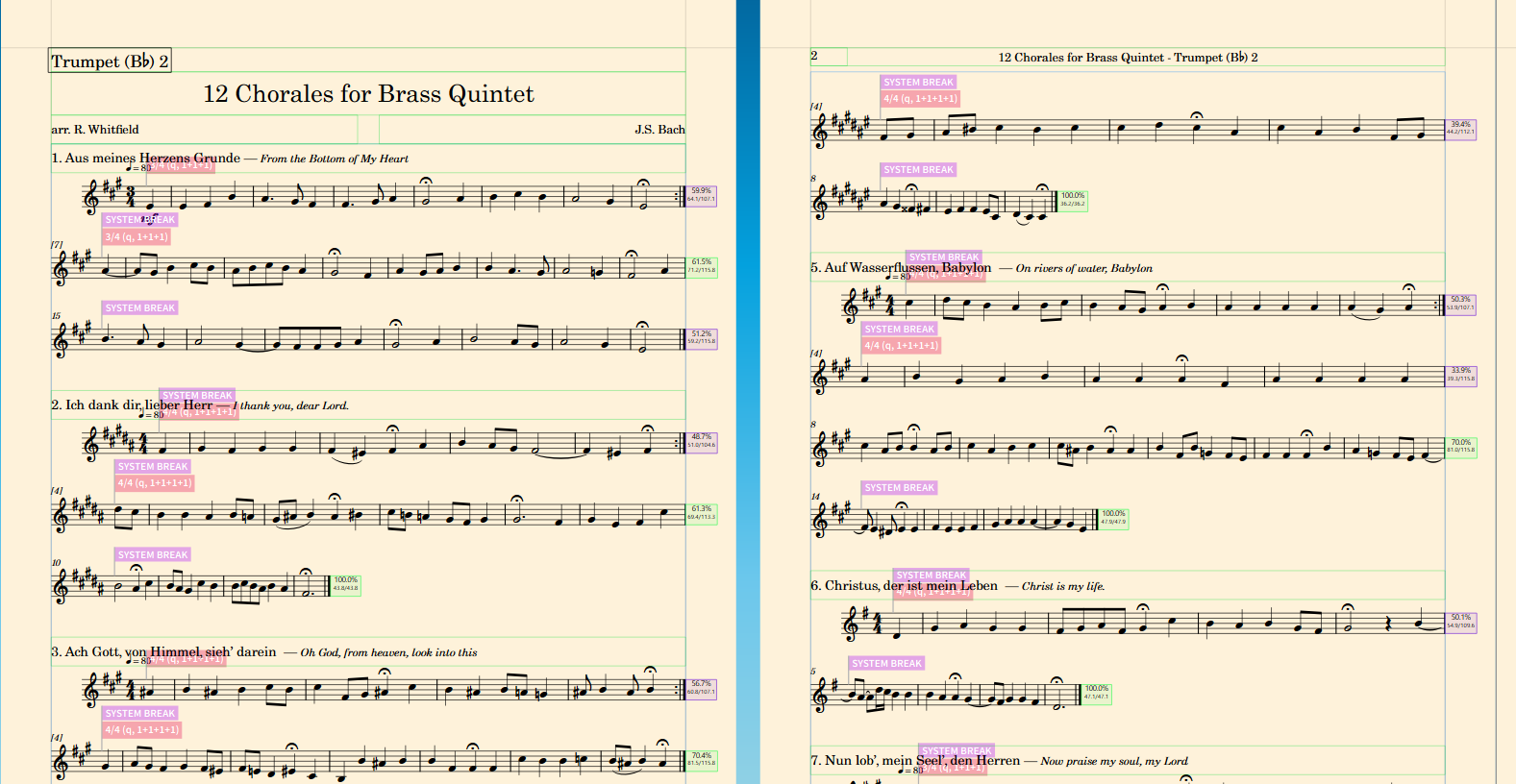Click the '12 Chorales for Brass Quintet' main title
This screenshot has width=1516, height=784.
368,93
